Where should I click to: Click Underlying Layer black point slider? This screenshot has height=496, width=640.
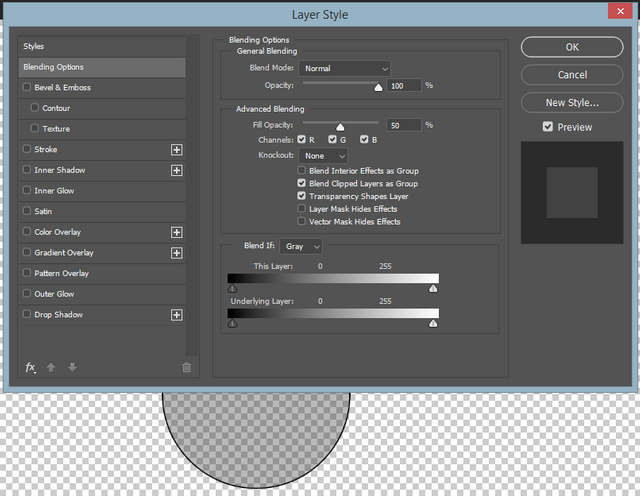232,324
